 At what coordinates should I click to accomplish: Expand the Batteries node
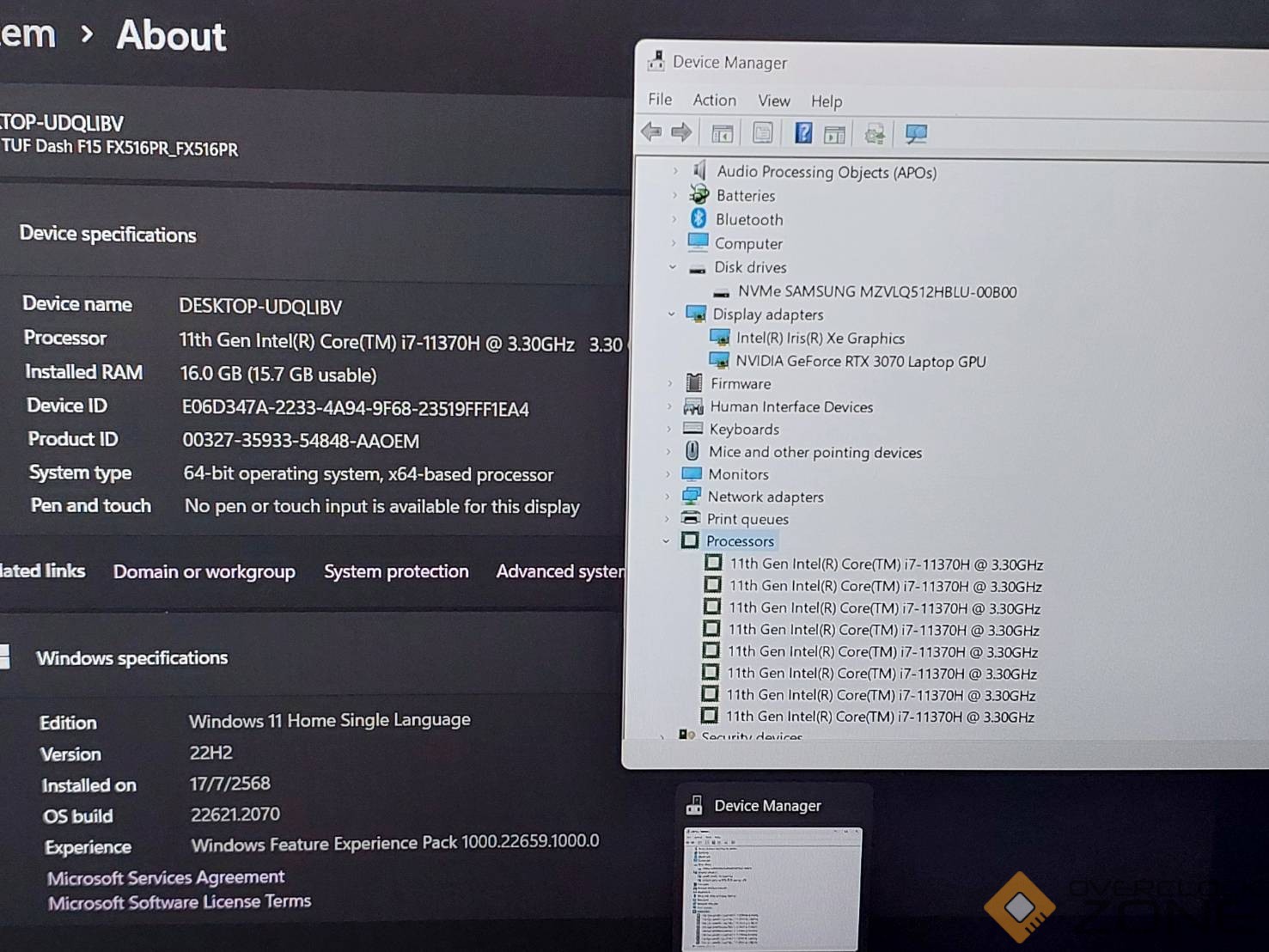click(674, 195)
